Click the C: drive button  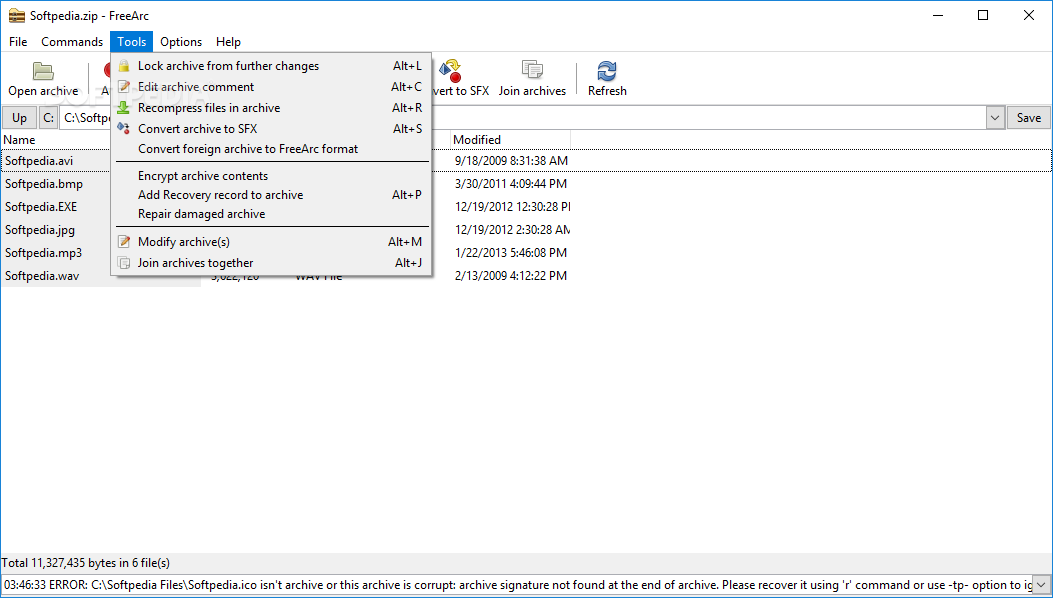[48, 118]
